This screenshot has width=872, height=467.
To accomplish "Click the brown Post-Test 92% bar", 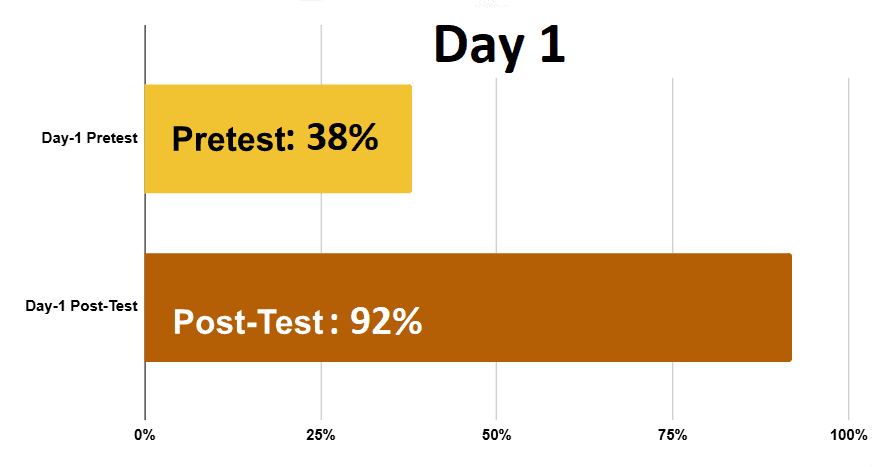I will 468,307.
